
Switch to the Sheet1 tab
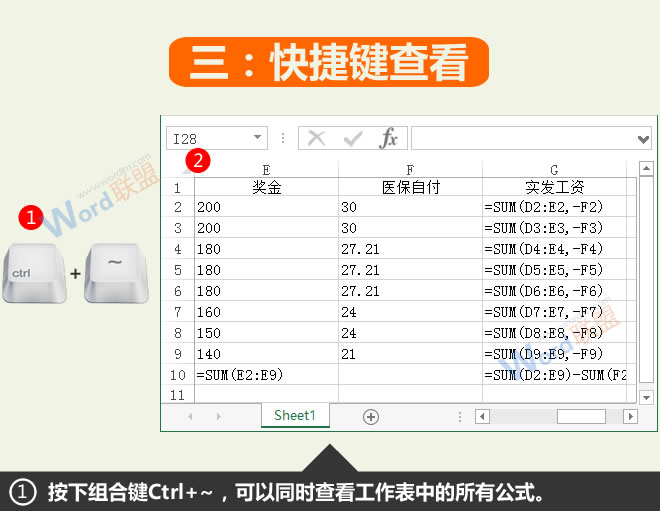coord(294,416)
